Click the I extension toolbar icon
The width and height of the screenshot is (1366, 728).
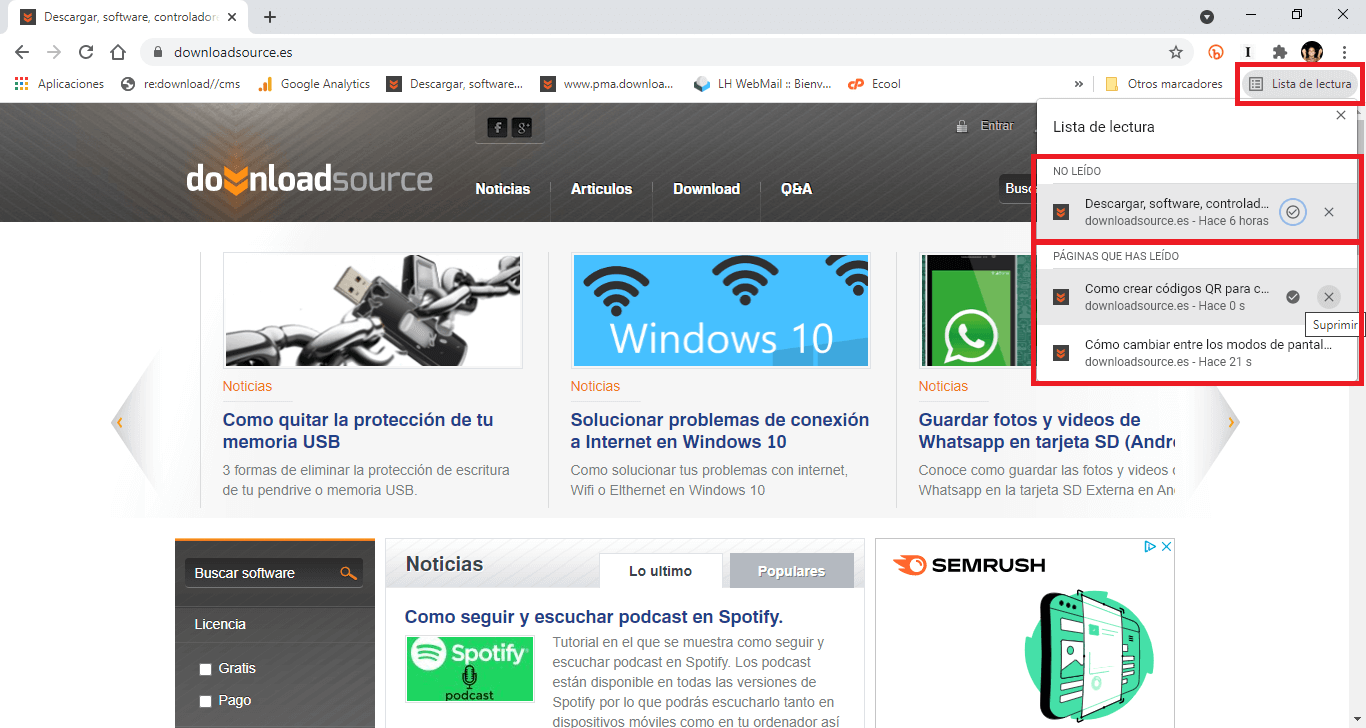[x=1248, y=52]
